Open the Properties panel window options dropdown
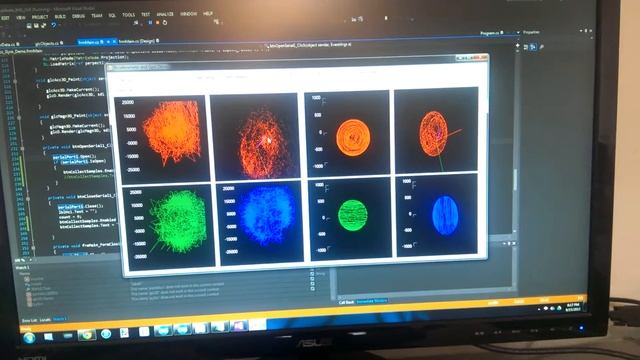The image size is (640, 360). pyautogui.click(x=581, y=31)
